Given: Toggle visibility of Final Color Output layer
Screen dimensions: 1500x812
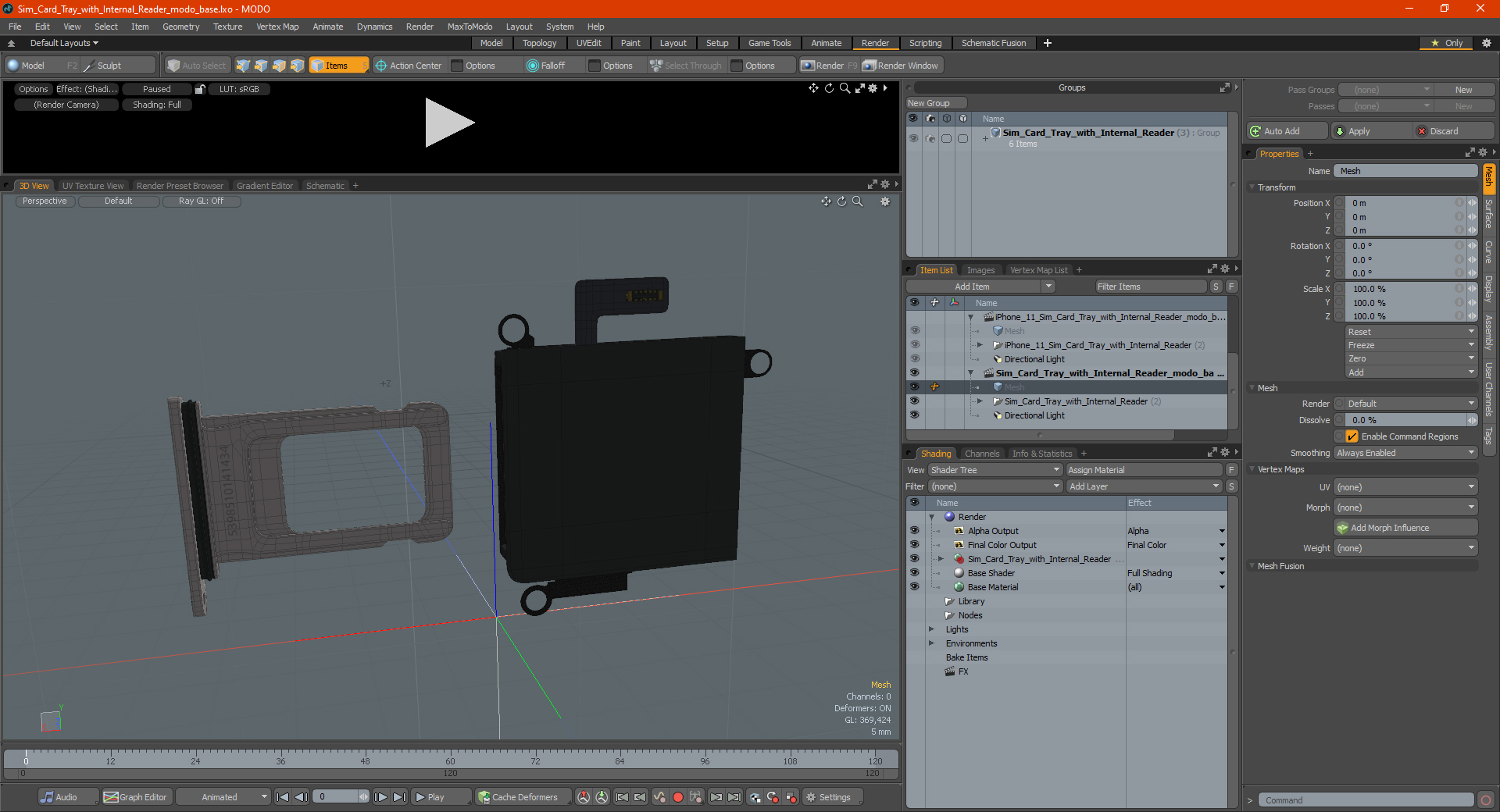Looking at the screenshot, I should [914, 545].
